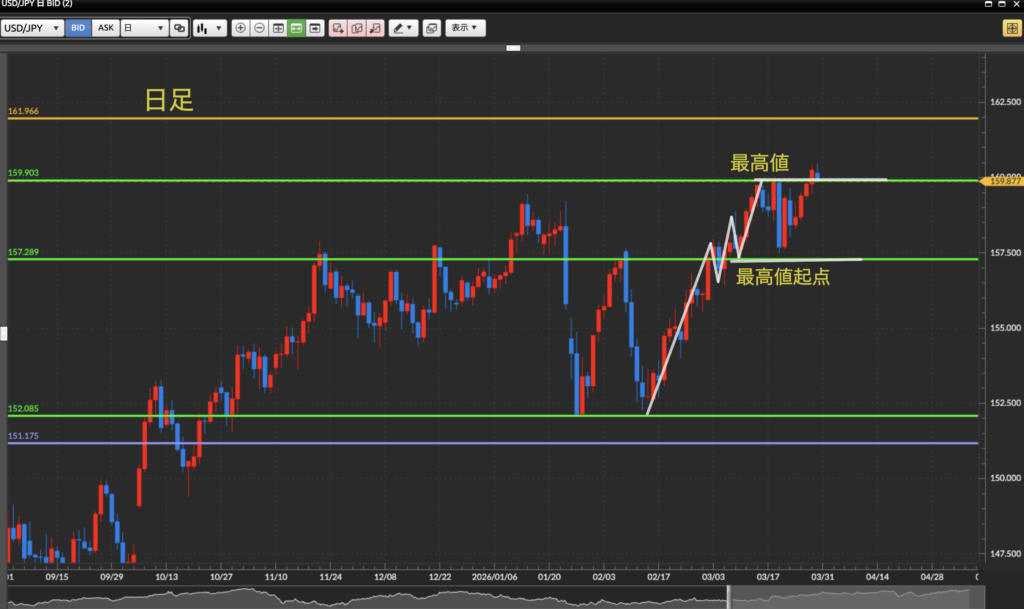The height and width of the screenshot is (609, 1024).
Task: Click the white divider handle at top center
Action: pyautogui.click(x=514, y=47)
